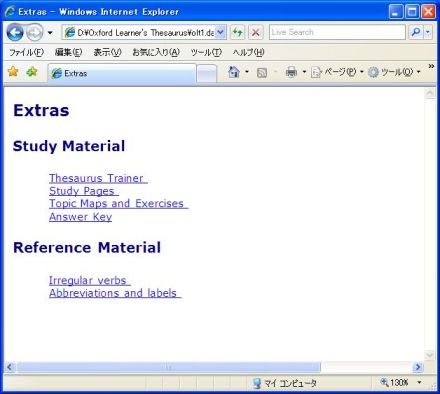Click the Stop loading red X icon

[256, 32]
